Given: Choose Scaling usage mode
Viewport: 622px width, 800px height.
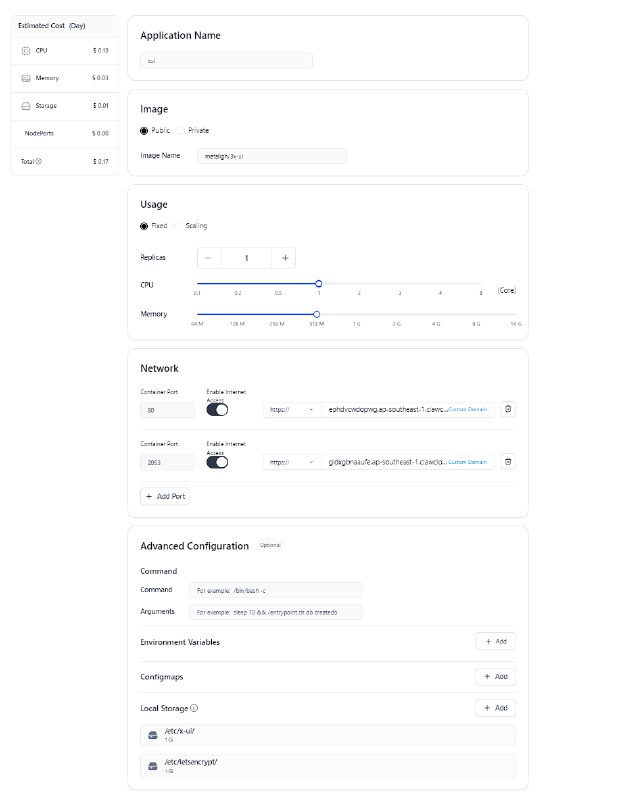Looking at the screenshot, I should click(179, 226).
